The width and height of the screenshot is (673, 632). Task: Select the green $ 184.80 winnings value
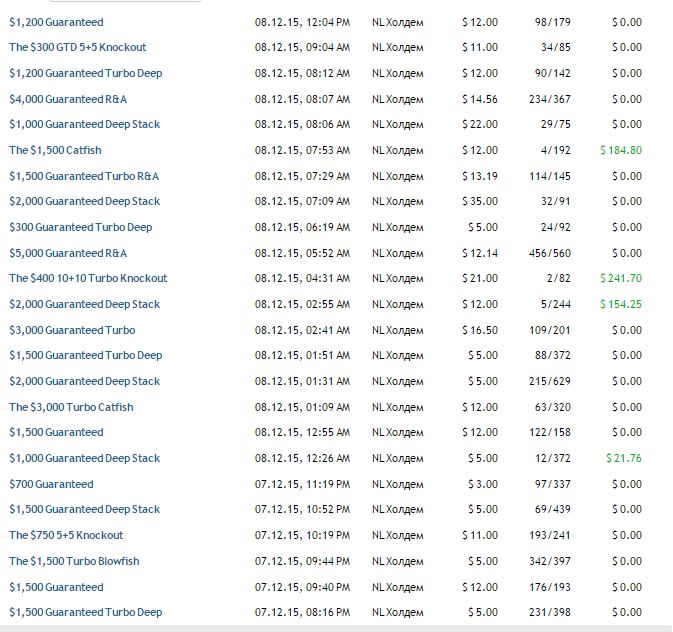621,150
